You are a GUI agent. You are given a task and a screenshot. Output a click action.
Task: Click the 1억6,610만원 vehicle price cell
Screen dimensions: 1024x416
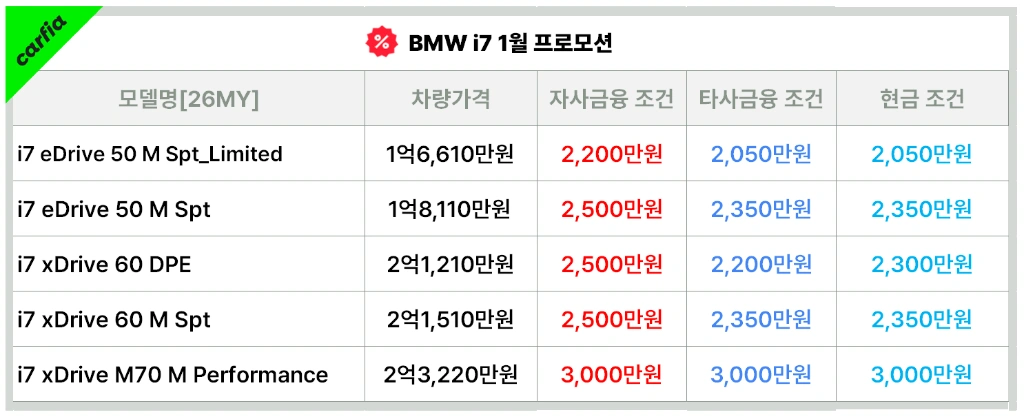[x=450, y=154]
